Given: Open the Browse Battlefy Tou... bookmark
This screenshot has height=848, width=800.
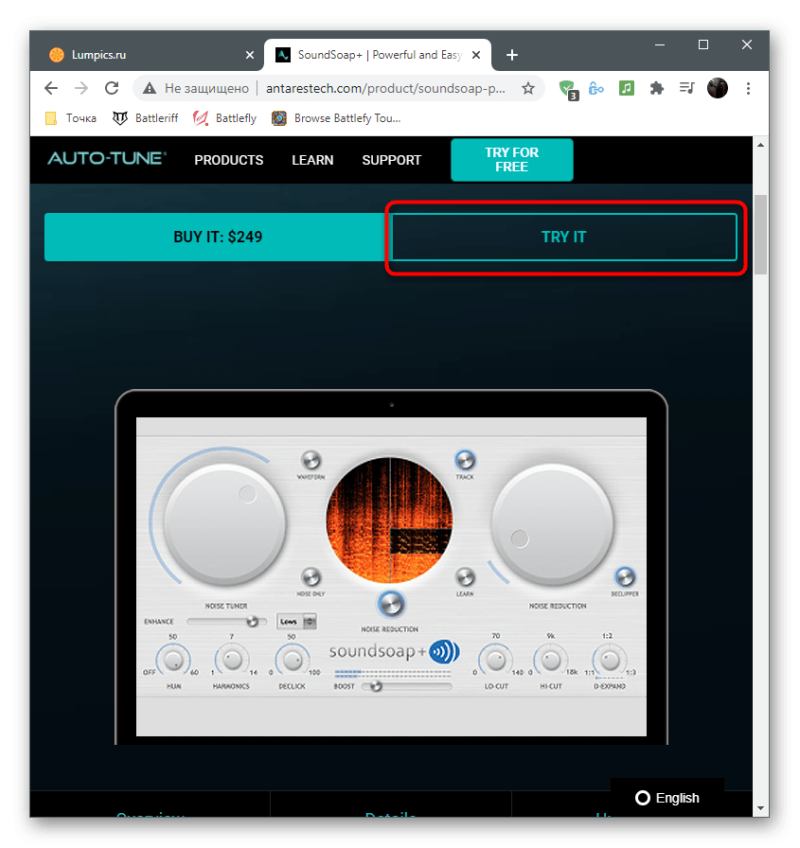Looking at the screenshot, I should pyautogui.click(x=336, y=118).
